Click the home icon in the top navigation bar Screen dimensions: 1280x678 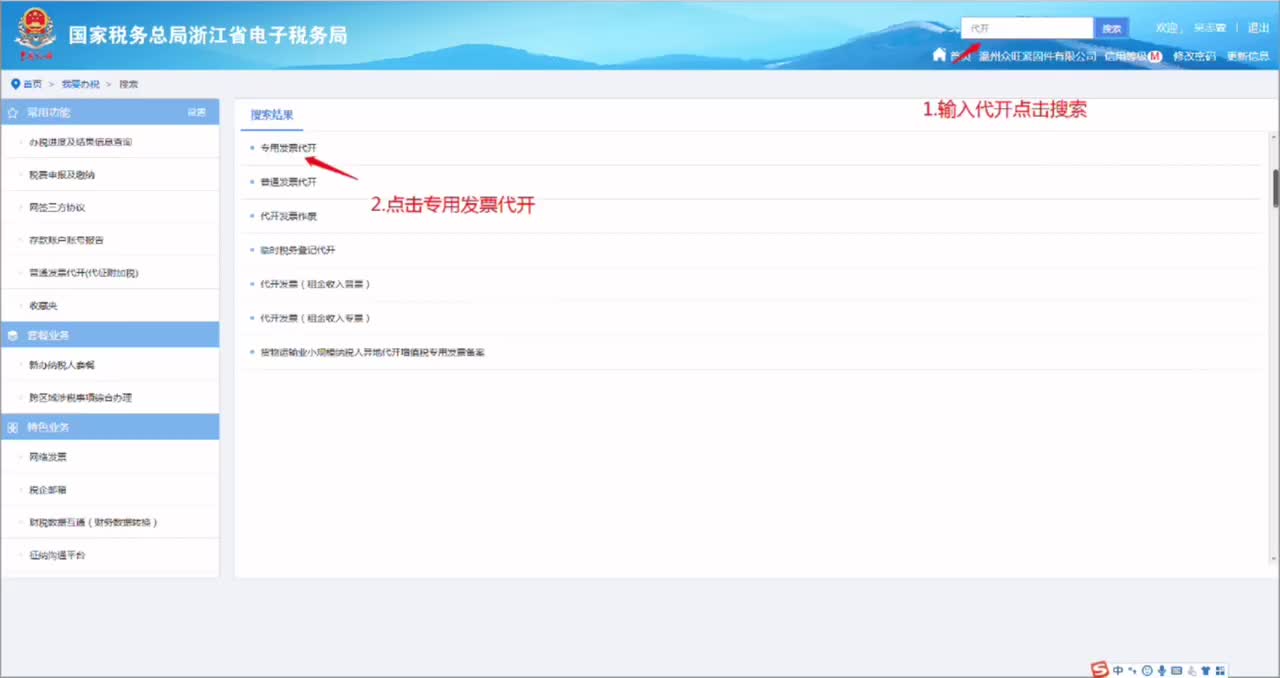pos(937,56)
